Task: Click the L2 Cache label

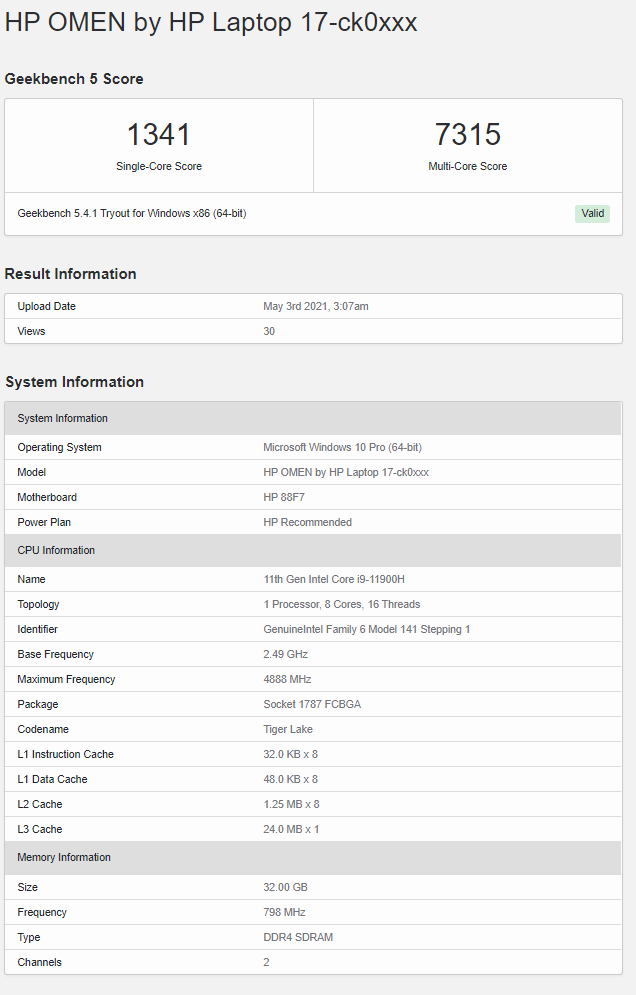Action: click(x=39, y=805)
